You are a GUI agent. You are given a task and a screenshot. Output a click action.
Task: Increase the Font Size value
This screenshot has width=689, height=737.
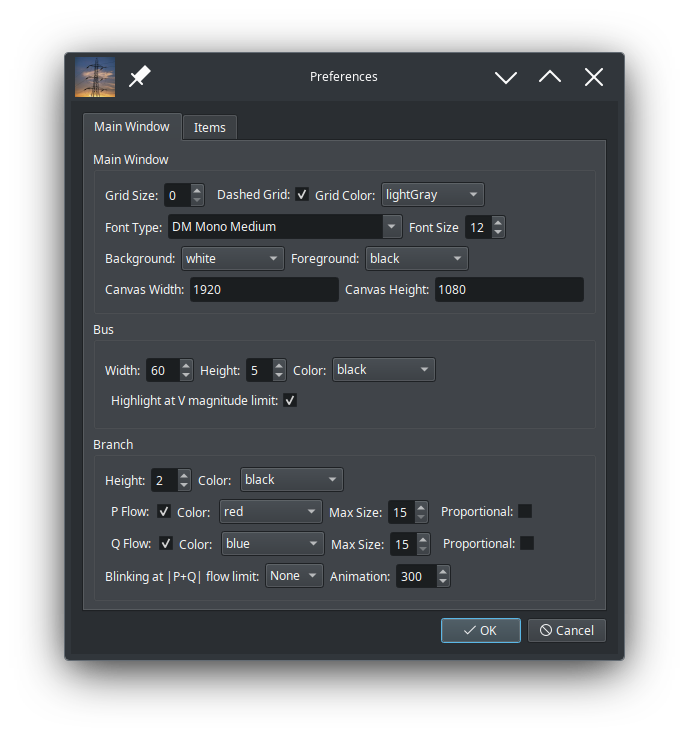click(498, 222)
